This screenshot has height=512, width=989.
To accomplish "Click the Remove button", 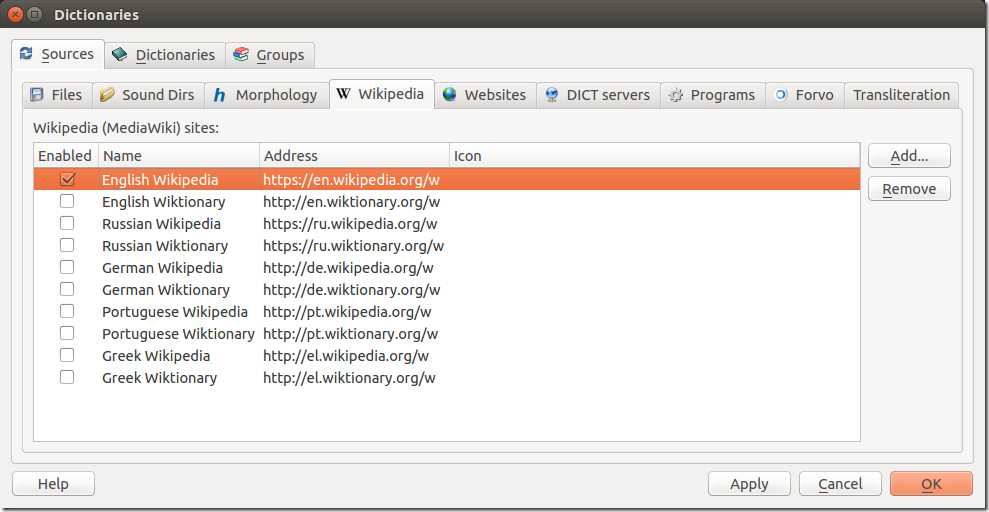I will click(x=909, y=189).
